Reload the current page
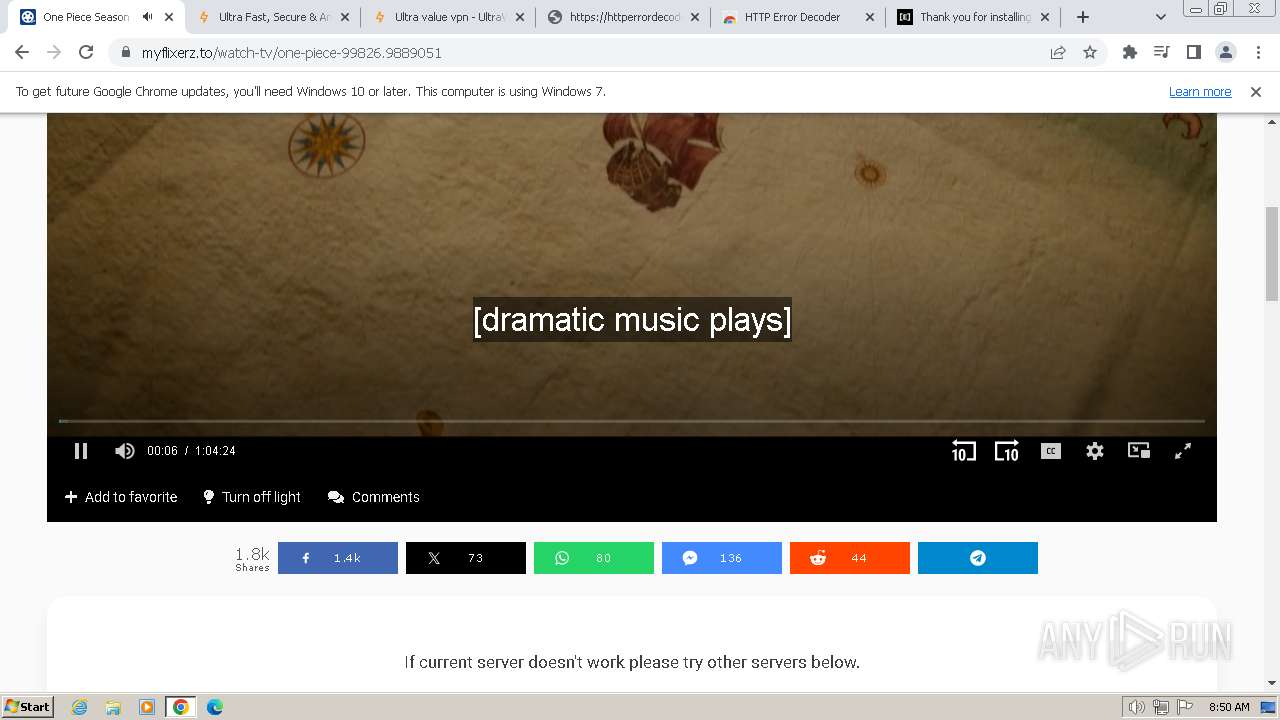Viewport: 1280px width, 720px height. coord(86,53)
